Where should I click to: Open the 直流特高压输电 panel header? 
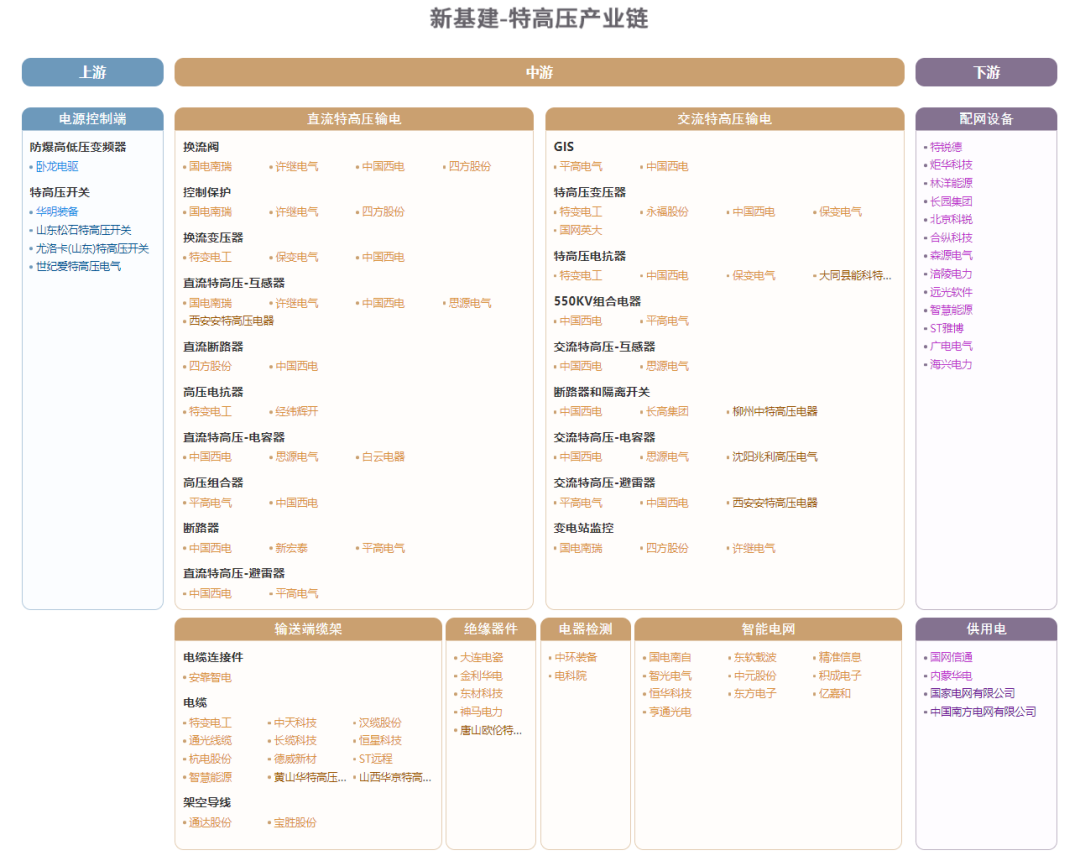point(354,118)
